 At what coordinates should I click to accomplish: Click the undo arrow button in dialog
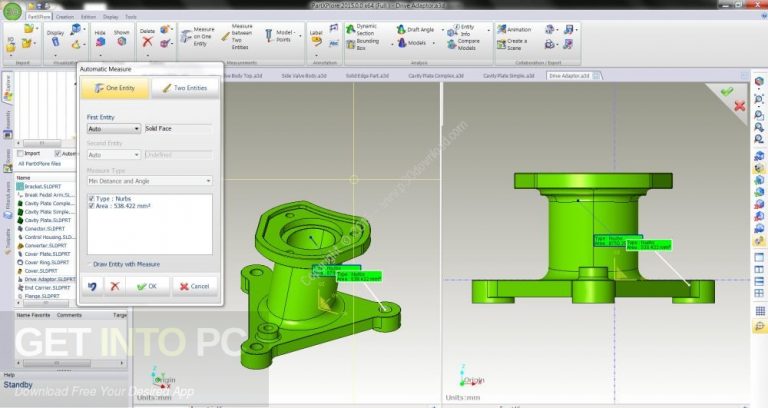pos(93,286)
